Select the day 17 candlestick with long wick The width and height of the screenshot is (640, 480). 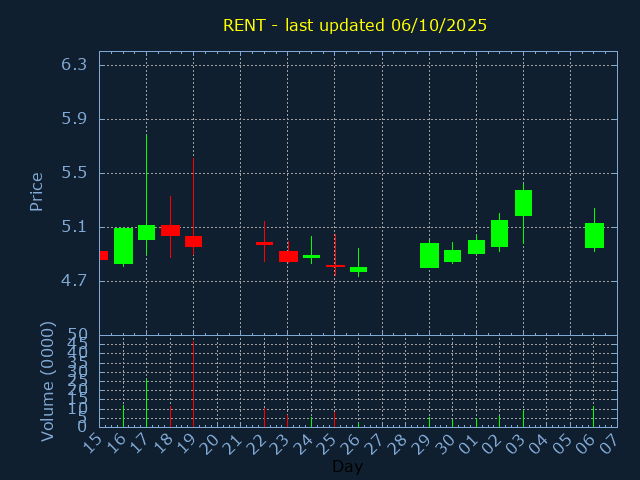(x=146, y=232)
